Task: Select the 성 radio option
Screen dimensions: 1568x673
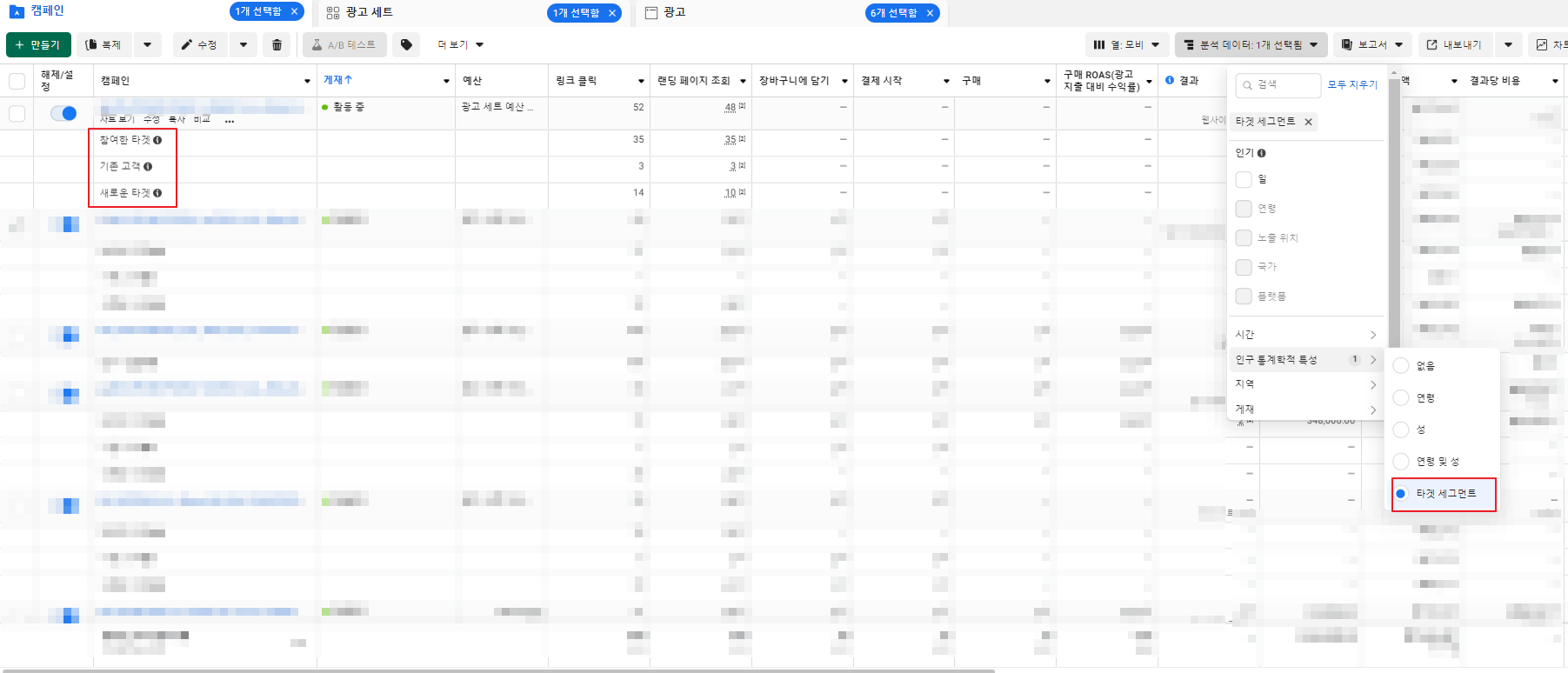Action: [1401, 430]
